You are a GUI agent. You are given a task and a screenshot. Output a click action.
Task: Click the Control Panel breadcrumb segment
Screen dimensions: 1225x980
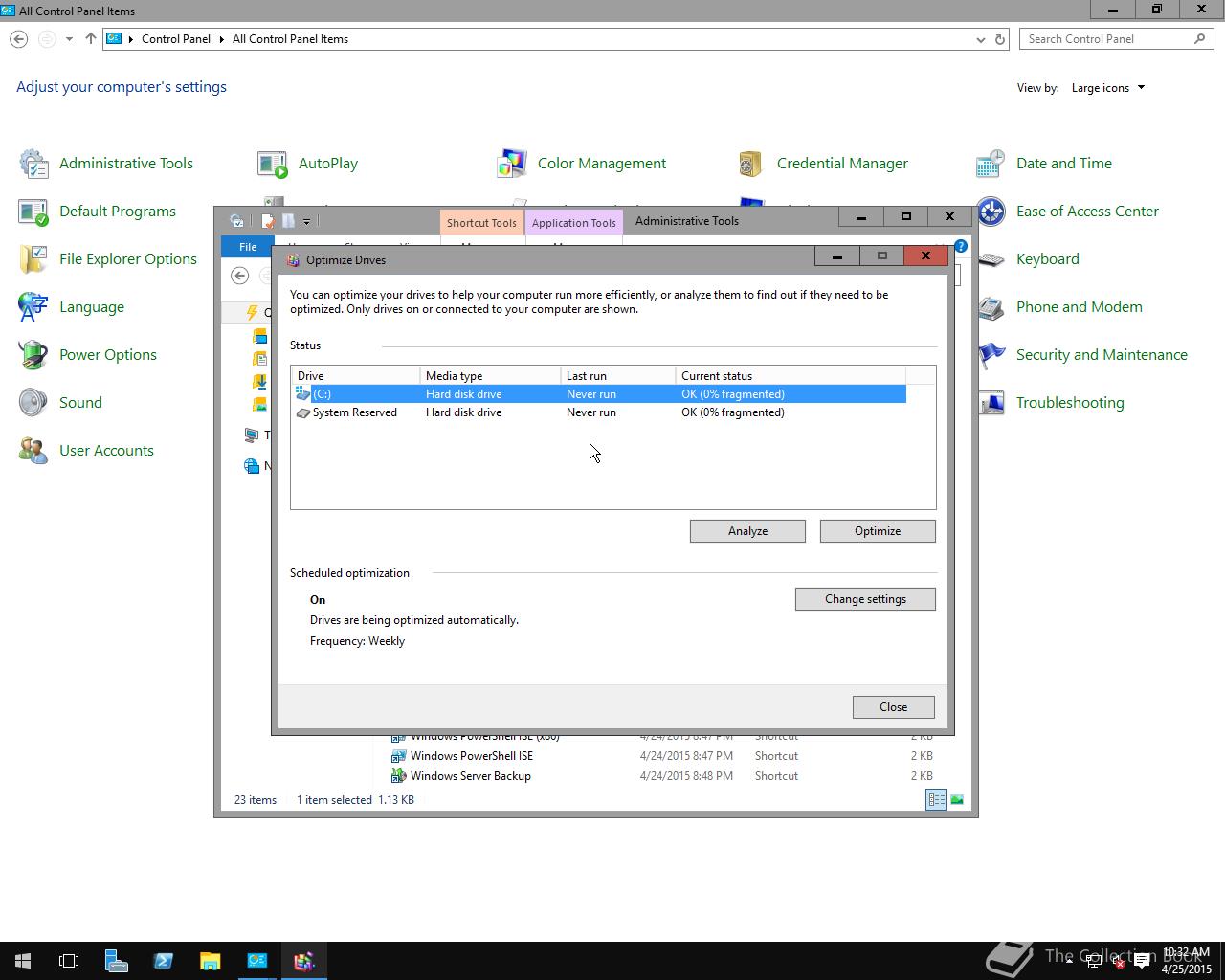pyautogui.click(x=176, y=39)
